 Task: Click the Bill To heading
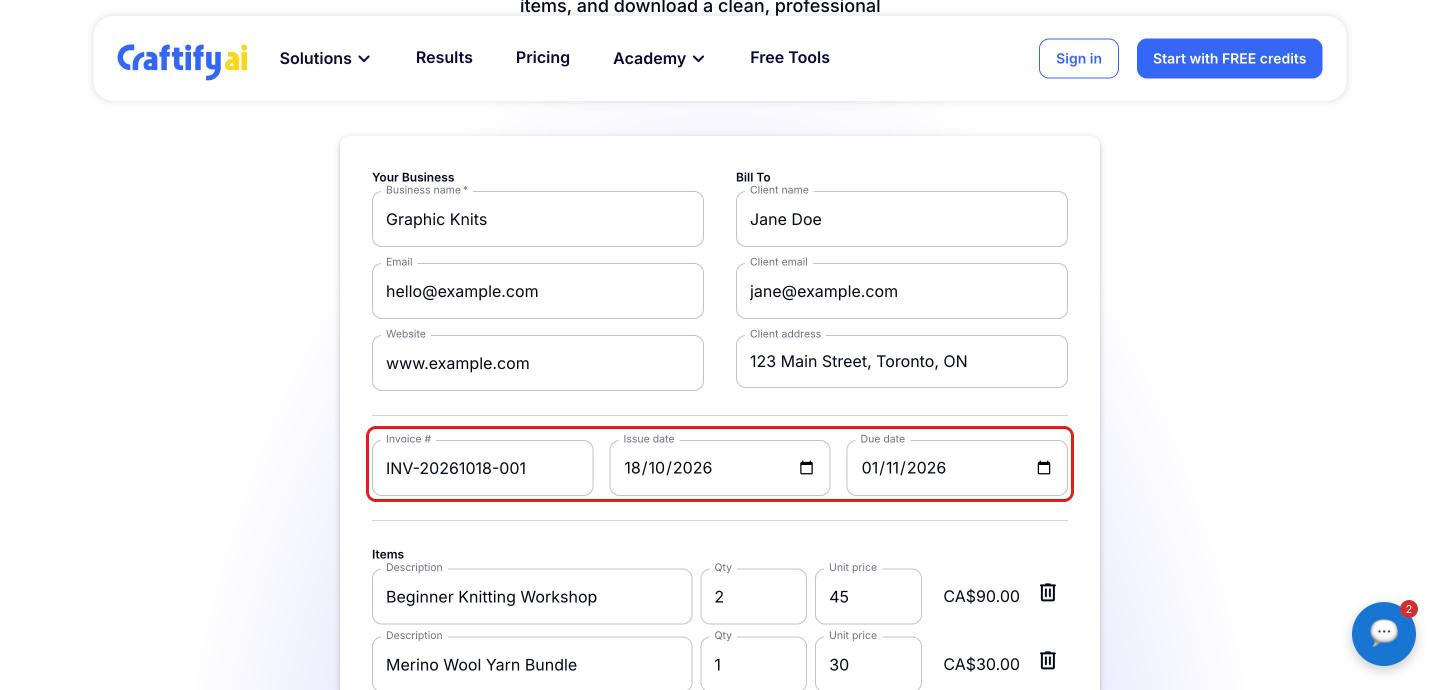click(753, 177)
